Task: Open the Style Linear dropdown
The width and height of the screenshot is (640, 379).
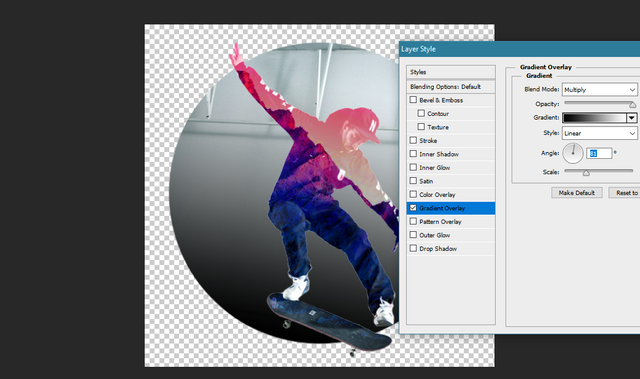Action: pos(599,133)
